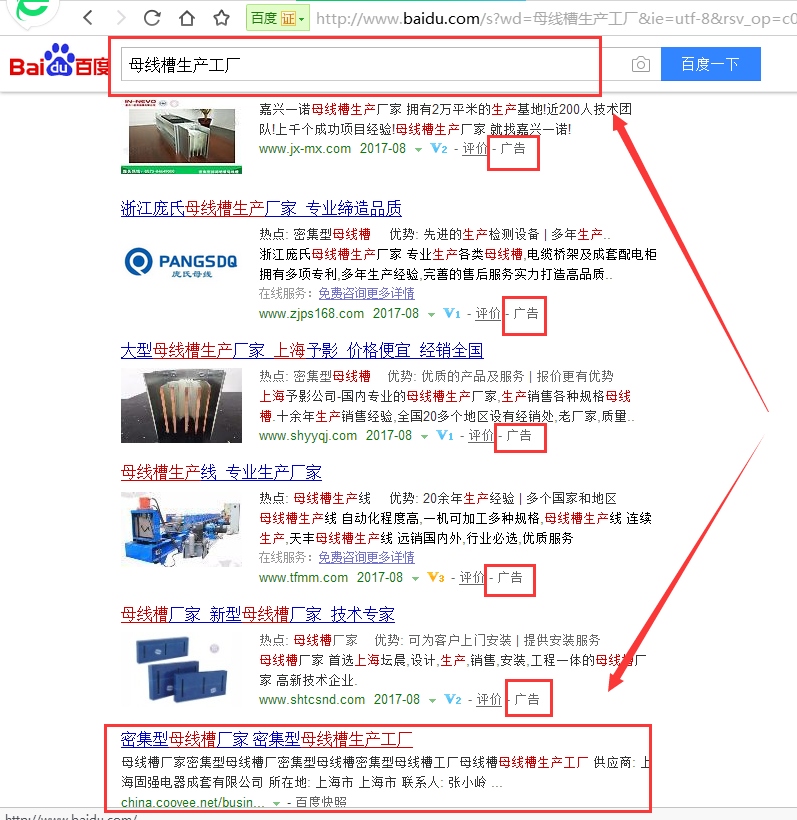This screenshot has height=820, width=797.
Task: Open the 浙江庞氏母线槽生产厂家 result link
Action: pos(261,209)
